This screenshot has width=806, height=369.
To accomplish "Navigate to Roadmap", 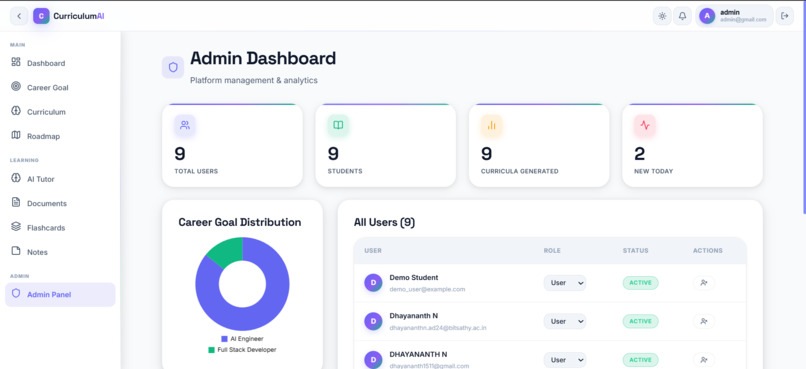I will [60, 136].
